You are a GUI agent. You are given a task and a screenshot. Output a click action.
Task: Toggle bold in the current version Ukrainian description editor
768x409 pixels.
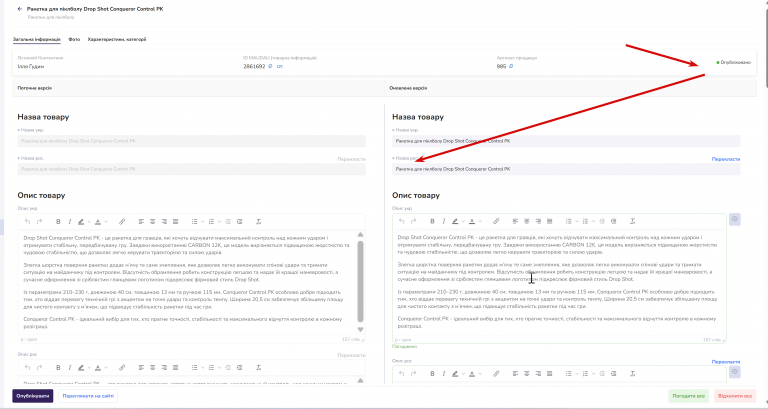tap(58, 221)
